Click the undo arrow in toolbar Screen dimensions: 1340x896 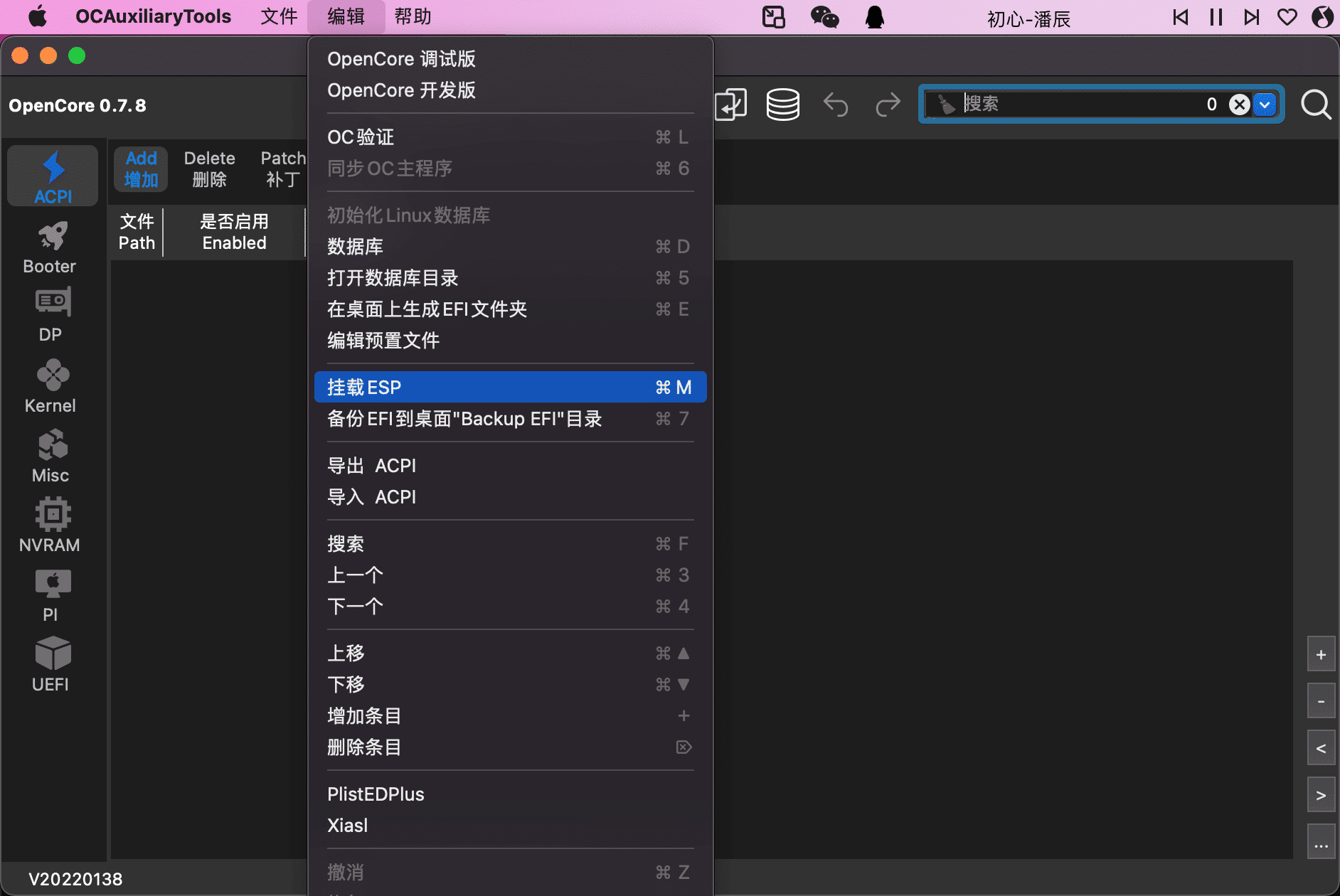pyautogui.click(x=836, y=105)
